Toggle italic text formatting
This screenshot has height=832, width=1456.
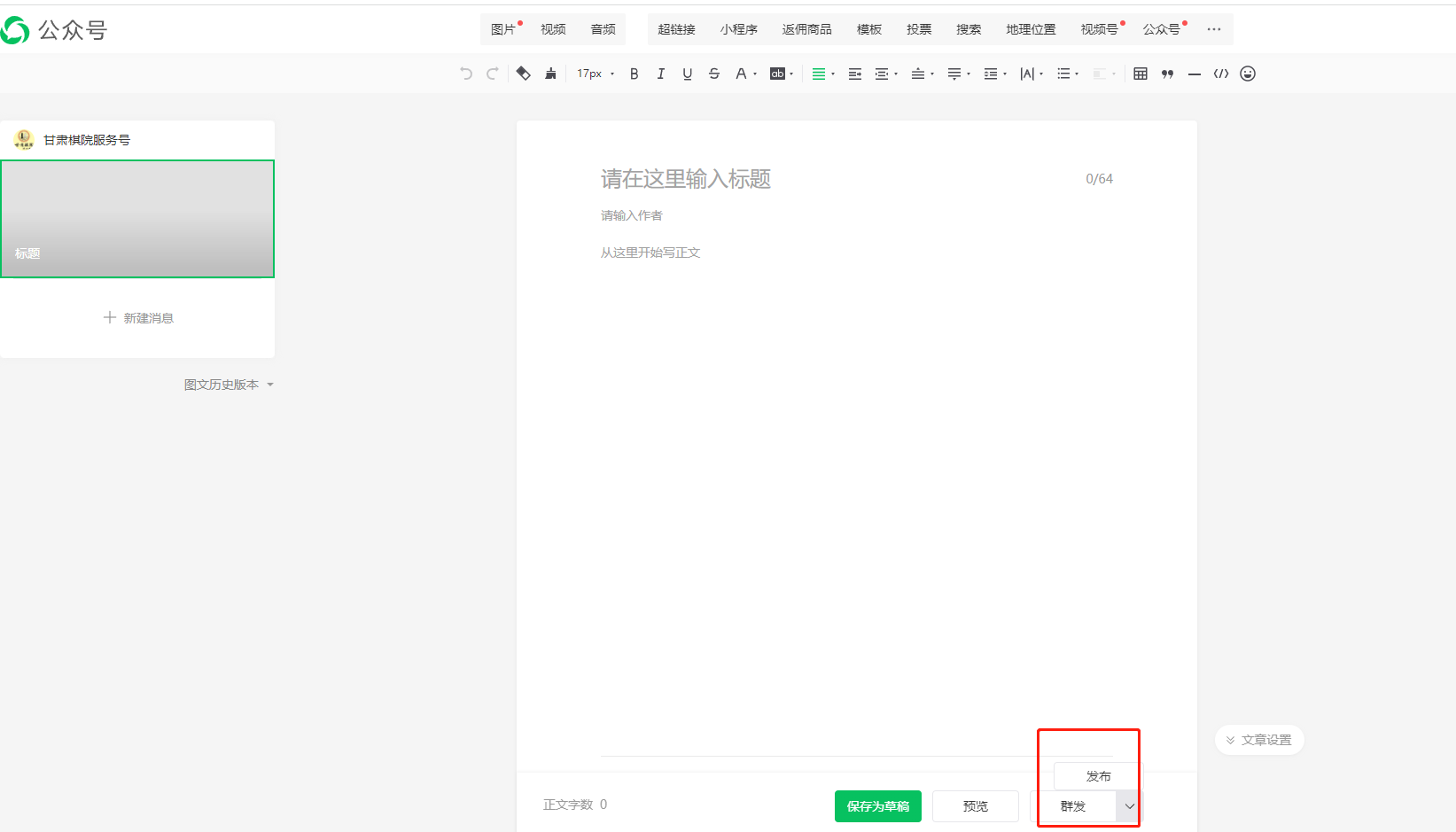click(x=660, y=74)
